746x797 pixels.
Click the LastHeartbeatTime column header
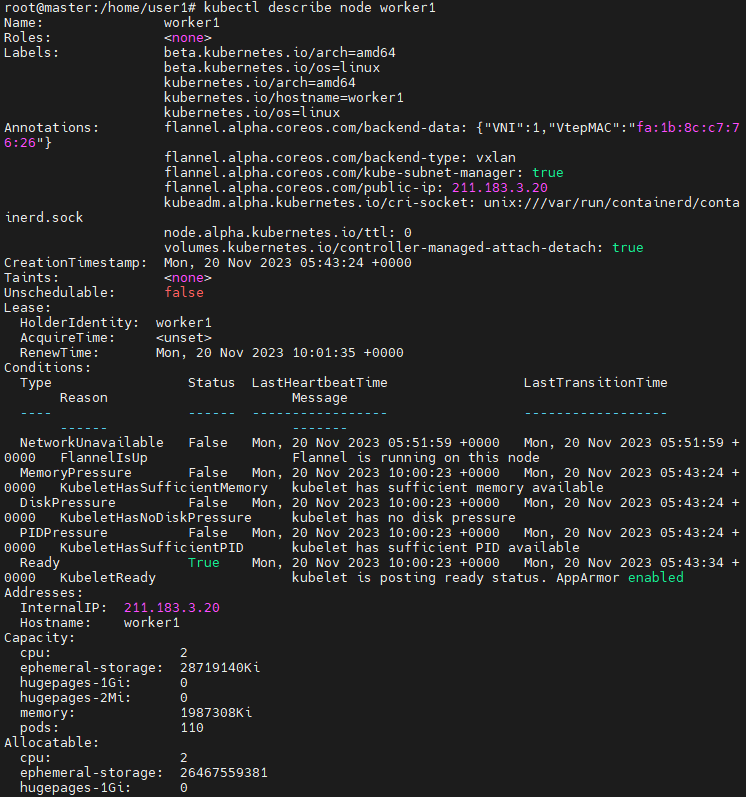click(320, 382)
